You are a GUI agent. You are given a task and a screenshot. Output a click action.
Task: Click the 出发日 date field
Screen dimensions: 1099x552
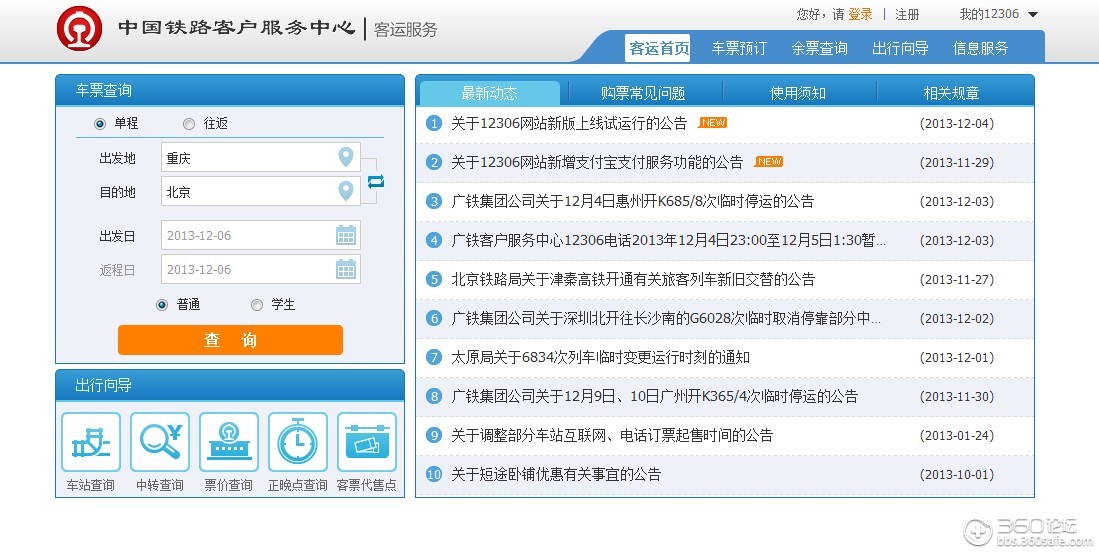click(261, 235)
